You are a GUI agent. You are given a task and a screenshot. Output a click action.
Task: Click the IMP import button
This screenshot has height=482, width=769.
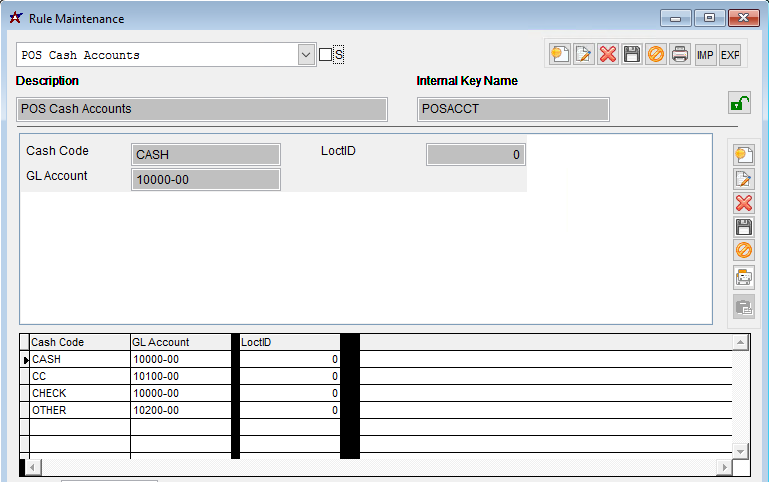pos(706,55)
